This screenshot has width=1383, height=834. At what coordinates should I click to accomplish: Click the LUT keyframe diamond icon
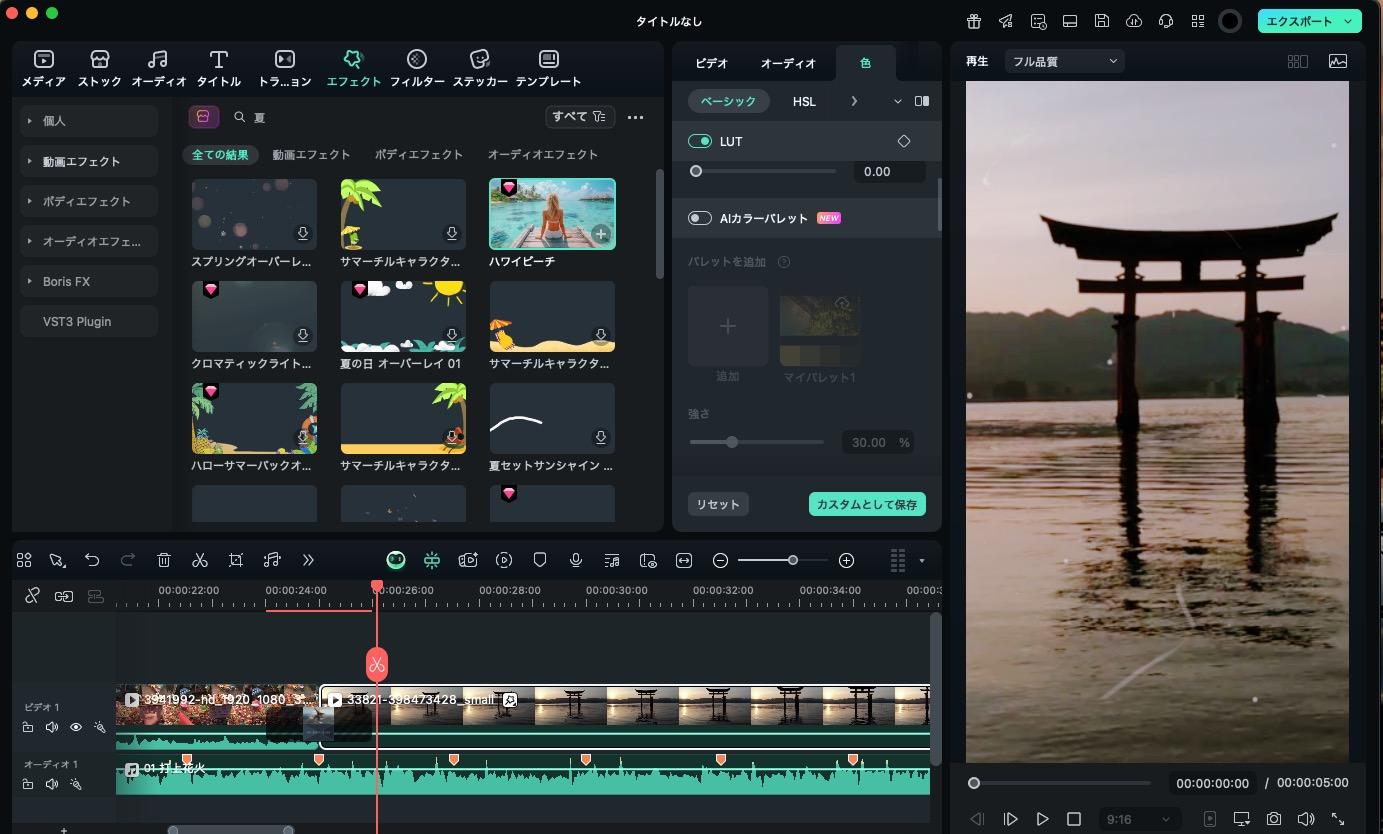[x=904, y=141]
